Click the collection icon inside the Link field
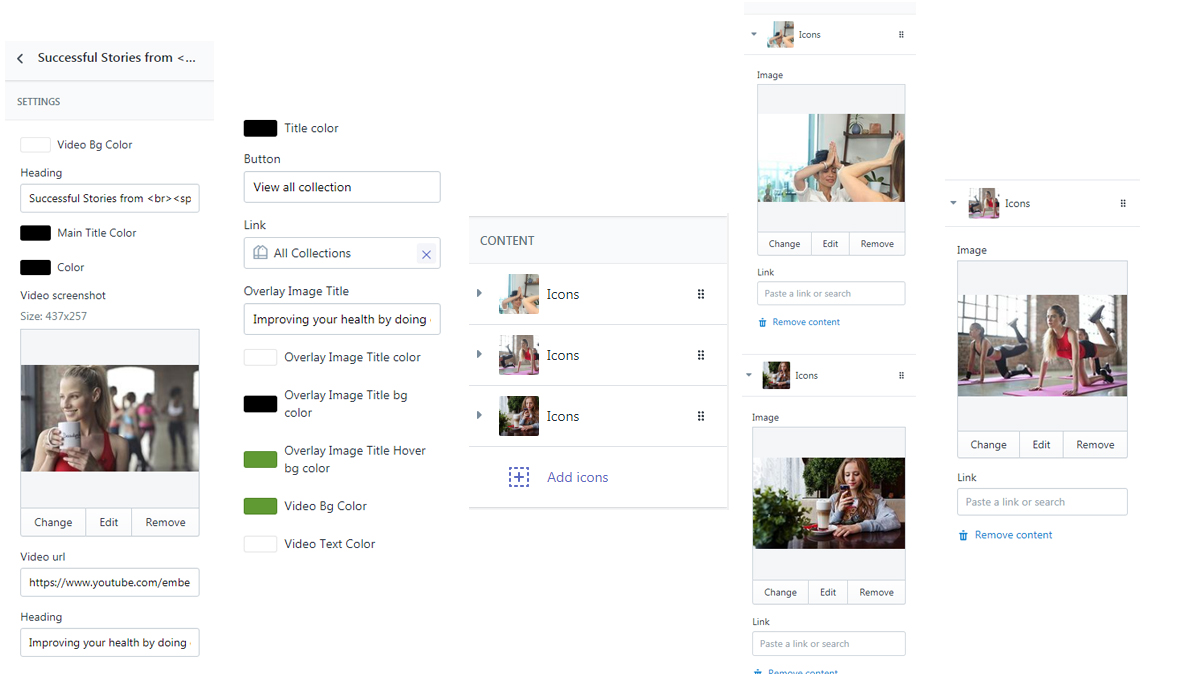Image resolution: width=1200 pixels, height=674 pixels. click(259, 253)
